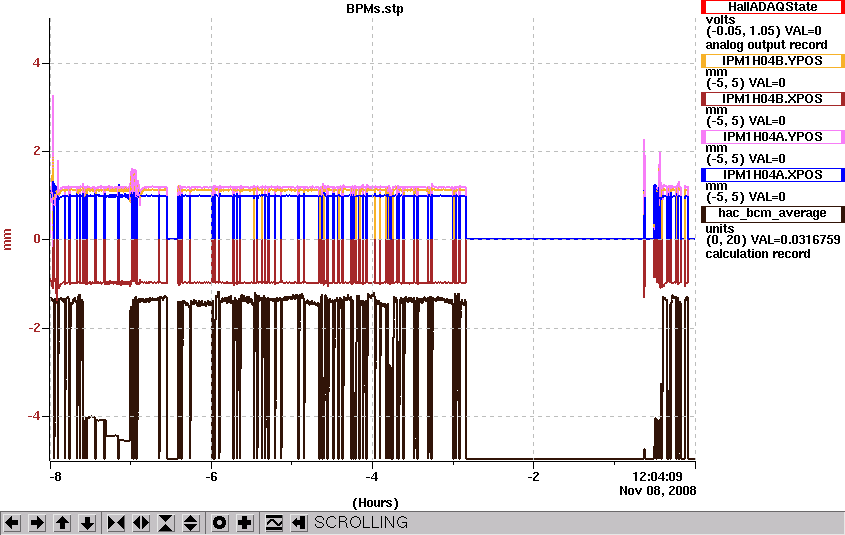Click the y-axis value 4 label
Viewport: 845px width, 535px height.
[x=36, y=63]
